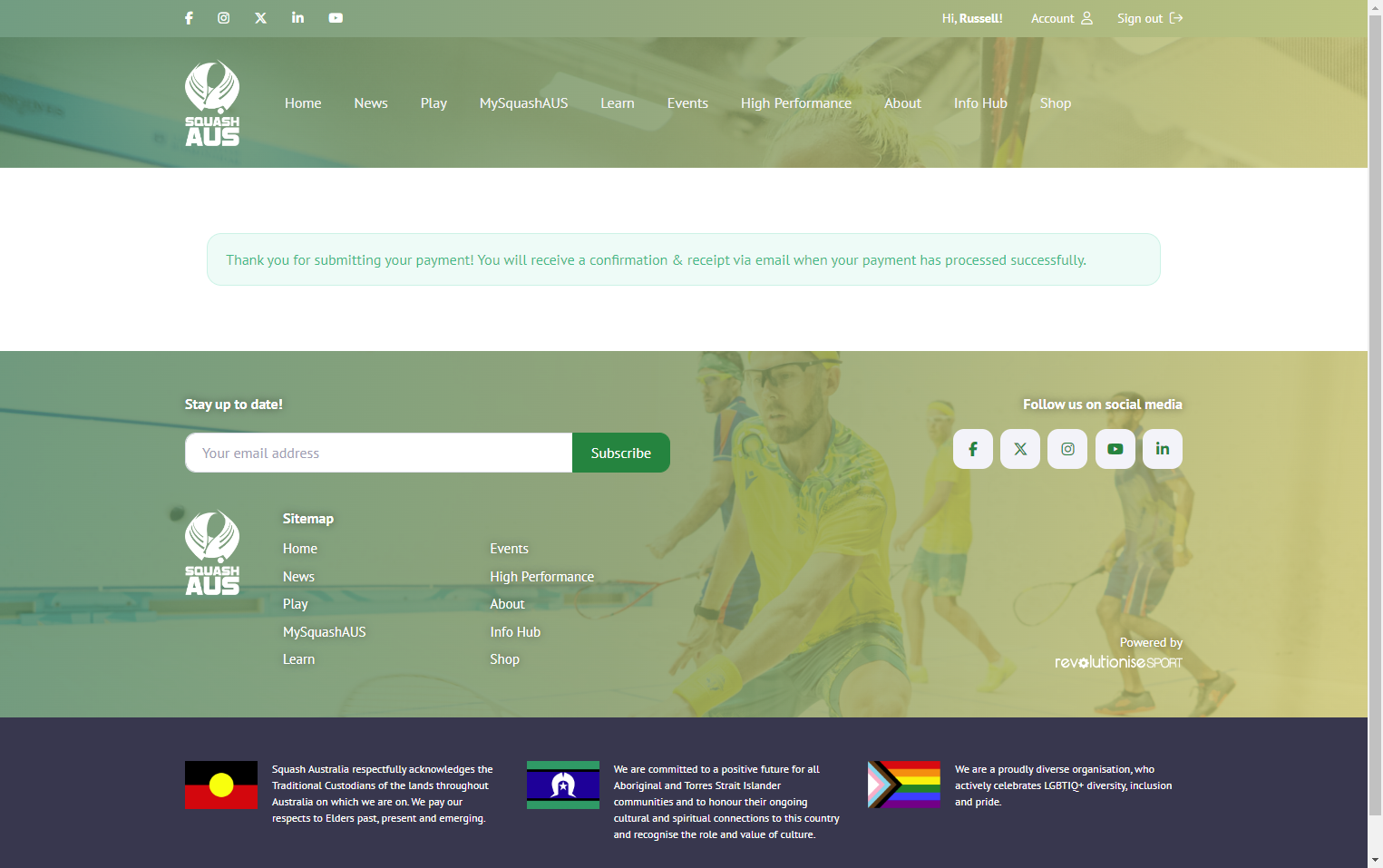The width and height of the screenshot is (1383, 868).
Task: Click the footer Instagram social button
Action: pos(1067,449)
